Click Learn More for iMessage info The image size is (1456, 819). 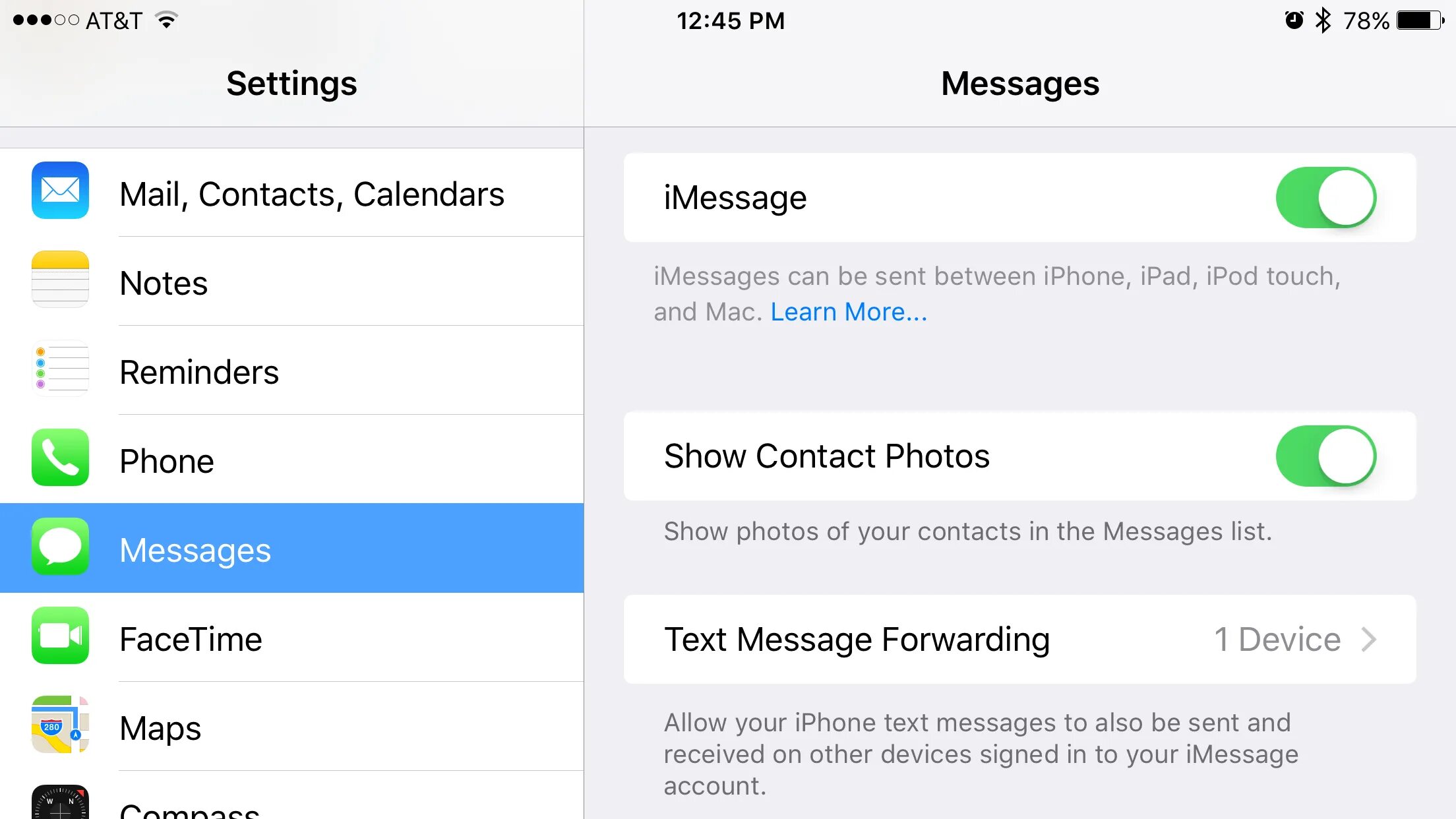click(849, 312)
